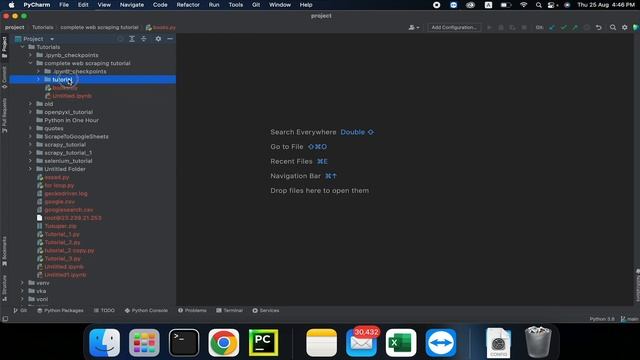
Task: Open the Commit side tab
Action: pyautogui.click(x=4, y=78)
